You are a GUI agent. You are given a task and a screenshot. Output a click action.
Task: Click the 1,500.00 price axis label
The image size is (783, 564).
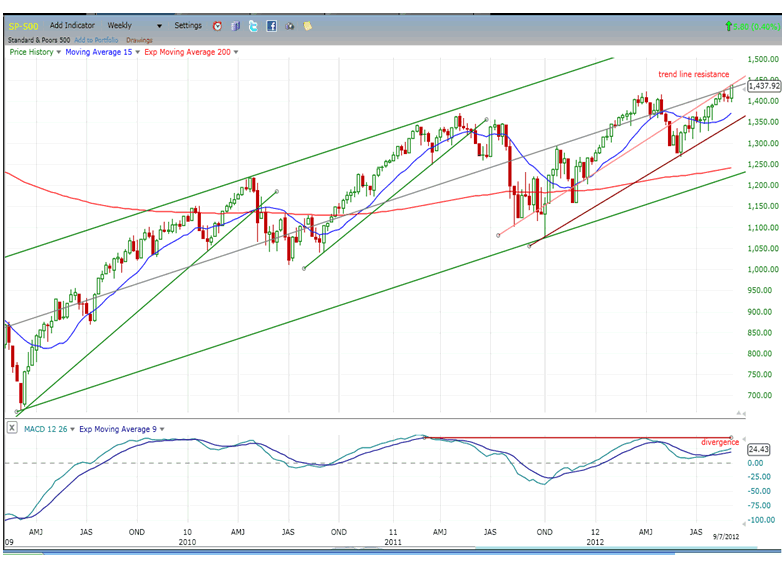(763, 59)
